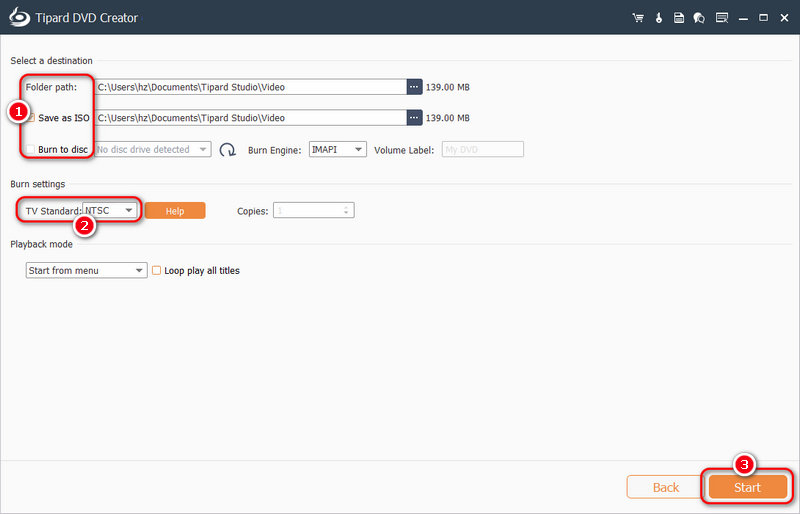Click the Back button
This screenshot has height=514, width=800.
coord(665,487)
